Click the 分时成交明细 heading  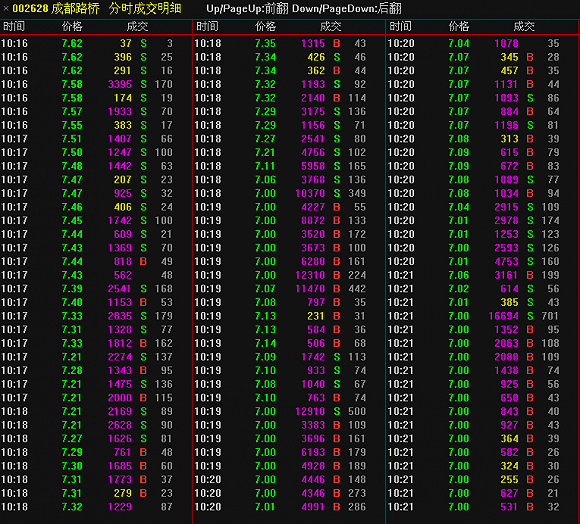point(145,8)
